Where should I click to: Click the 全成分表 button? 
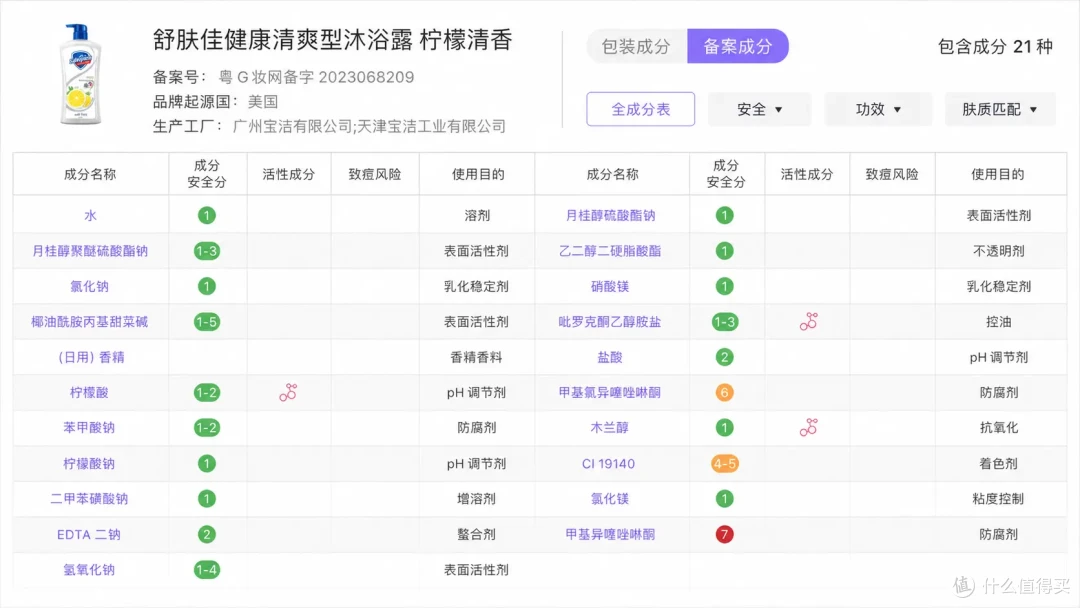(641, 109)
